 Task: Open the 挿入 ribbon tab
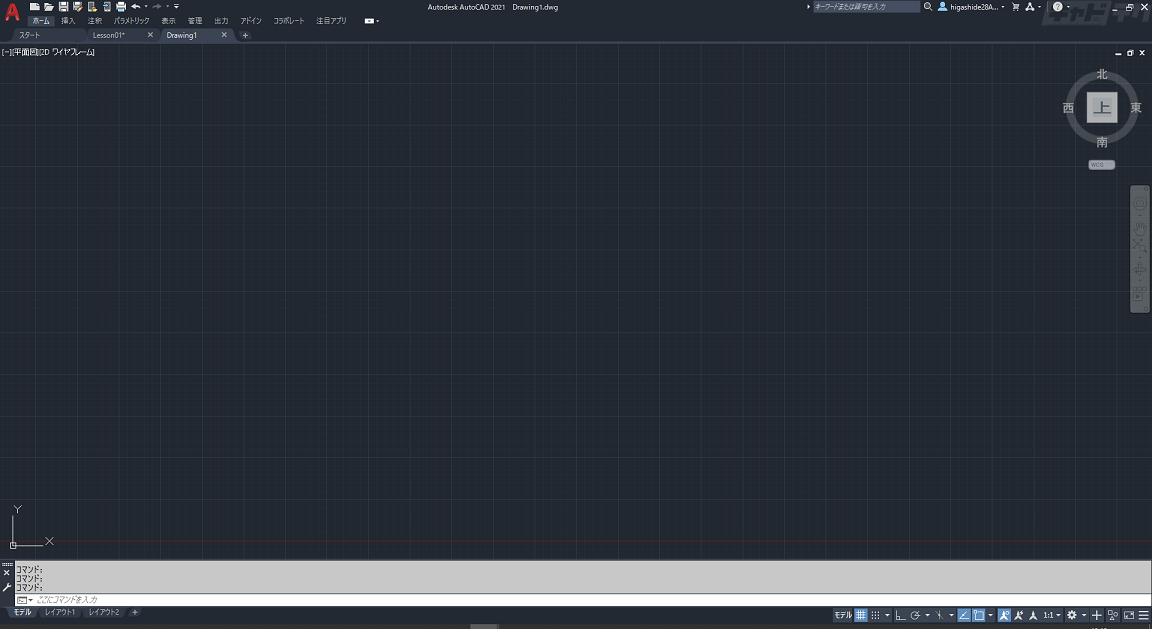point(68,21)
